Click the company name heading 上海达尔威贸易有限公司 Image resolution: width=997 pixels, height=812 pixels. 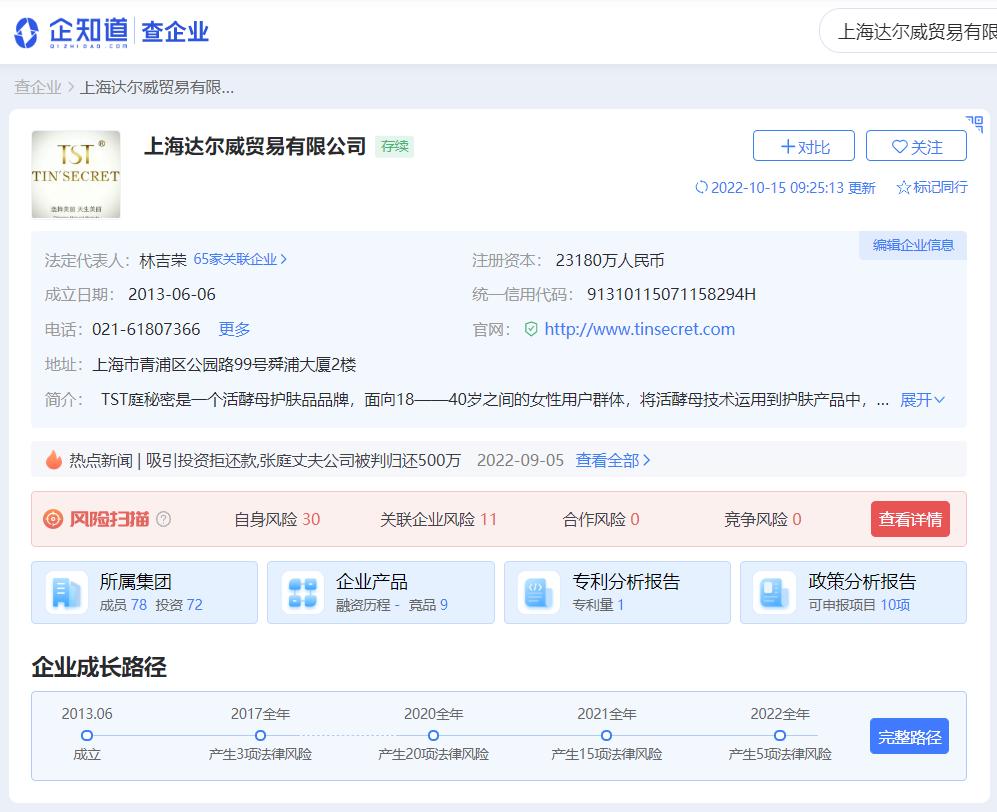click(x=255, y=146)
